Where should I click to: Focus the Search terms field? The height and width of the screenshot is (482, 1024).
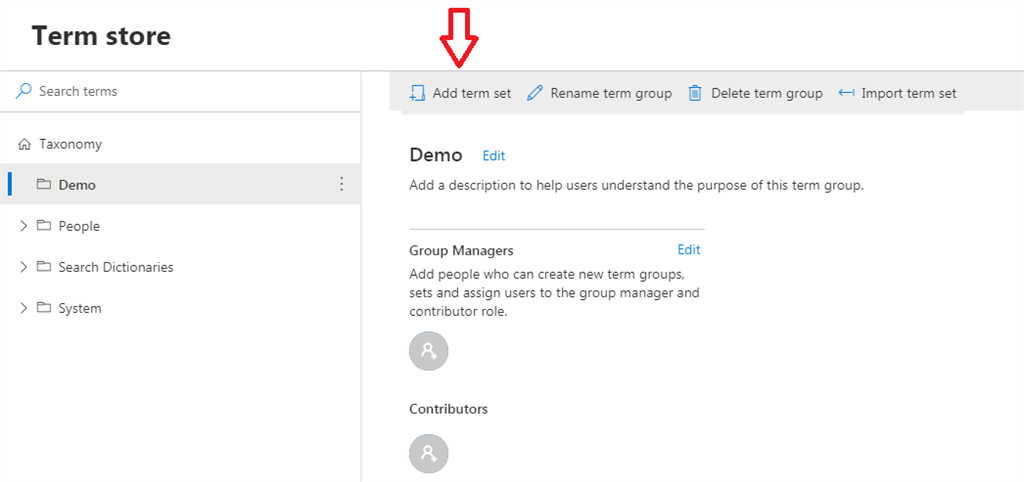(x=180, y=91)
